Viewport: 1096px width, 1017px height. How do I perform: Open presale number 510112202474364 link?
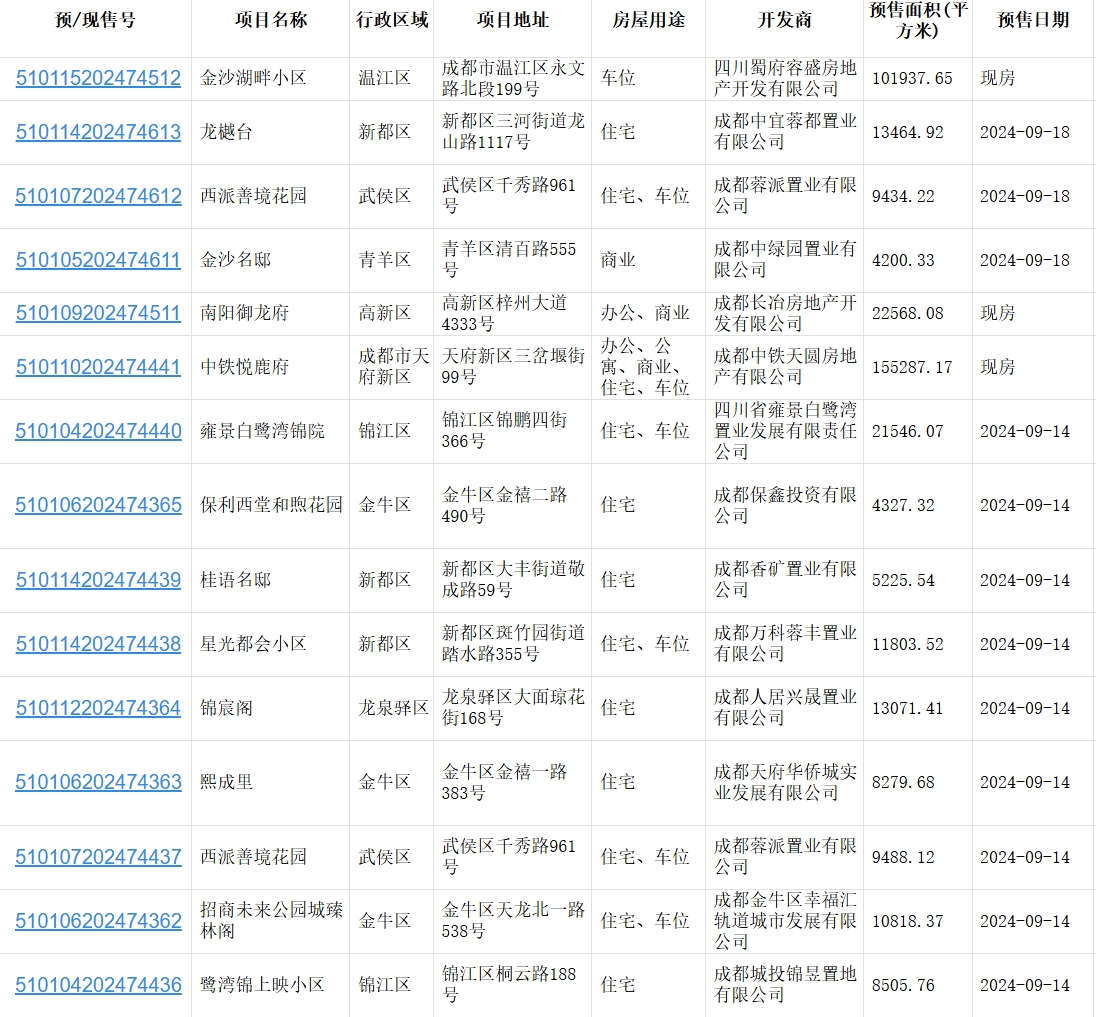pos(98,708)
